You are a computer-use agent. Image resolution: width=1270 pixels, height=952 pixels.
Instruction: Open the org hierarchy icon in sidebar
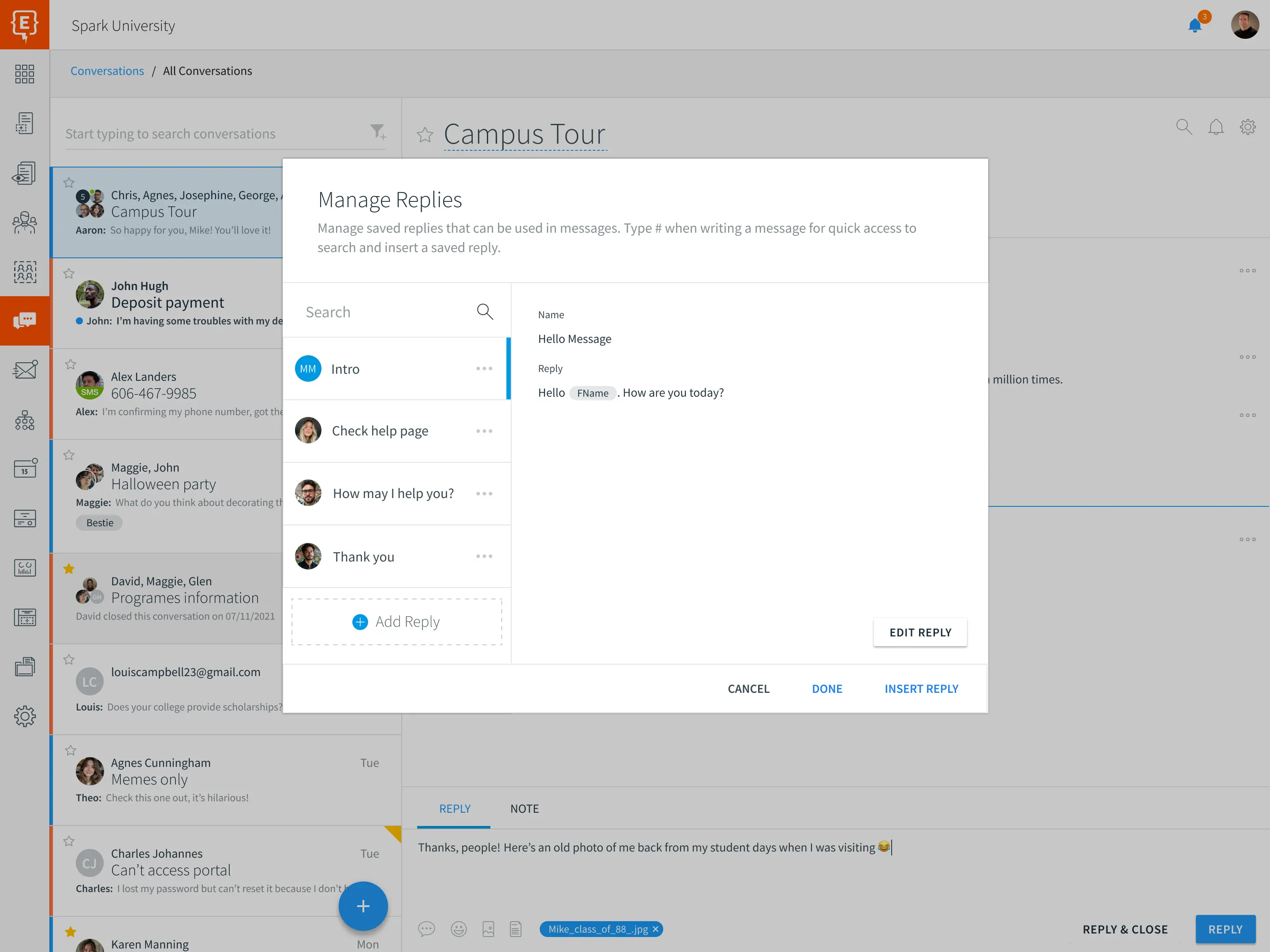(25, 420)
